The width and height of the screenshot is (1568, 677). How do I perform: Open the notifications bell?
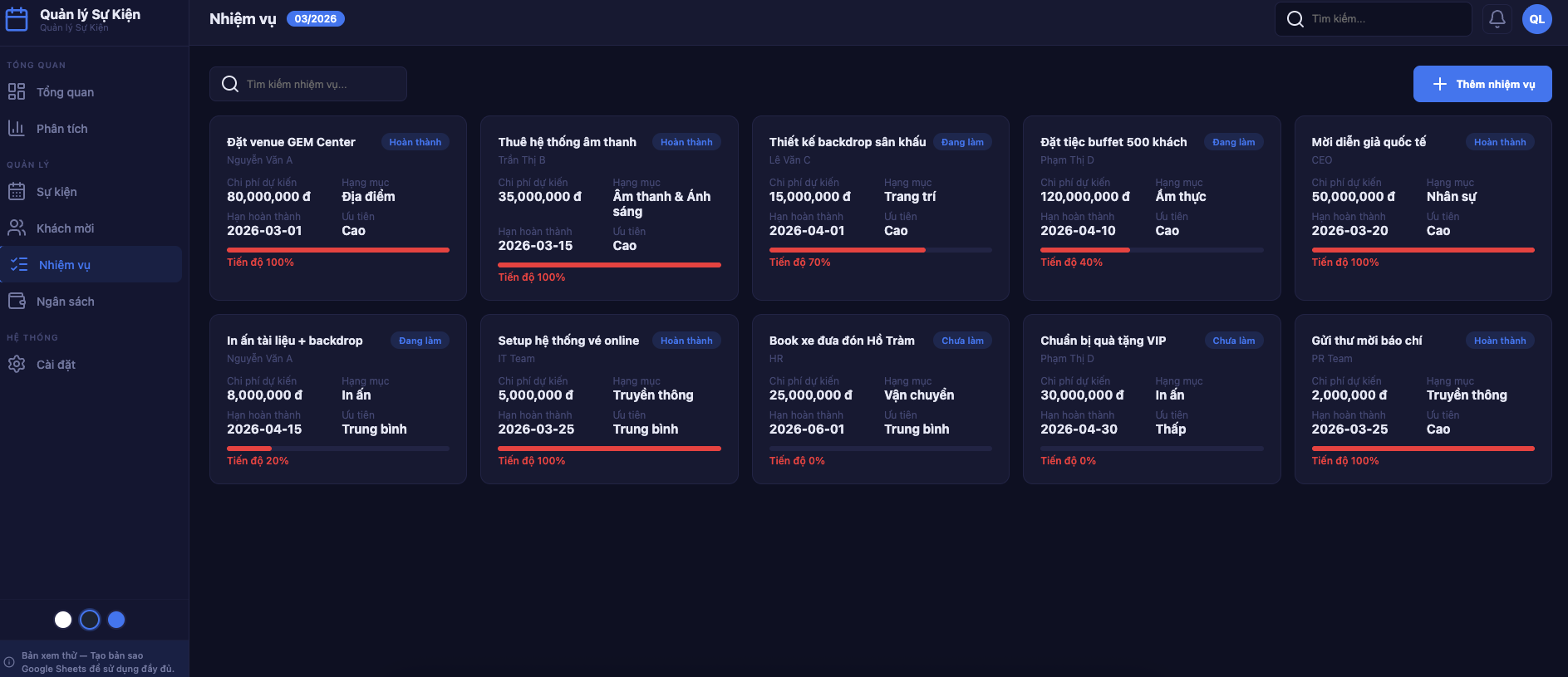[x=1497, y=18]
